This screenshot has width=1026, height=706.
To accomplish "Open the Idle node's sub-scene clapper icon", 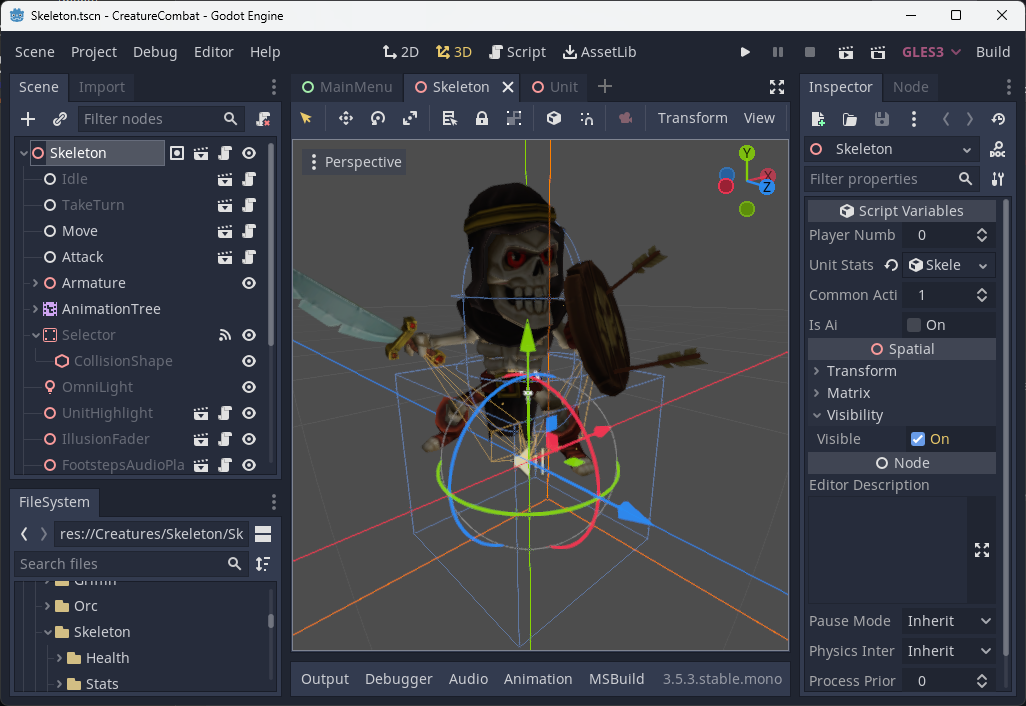I will click(225, 179).
